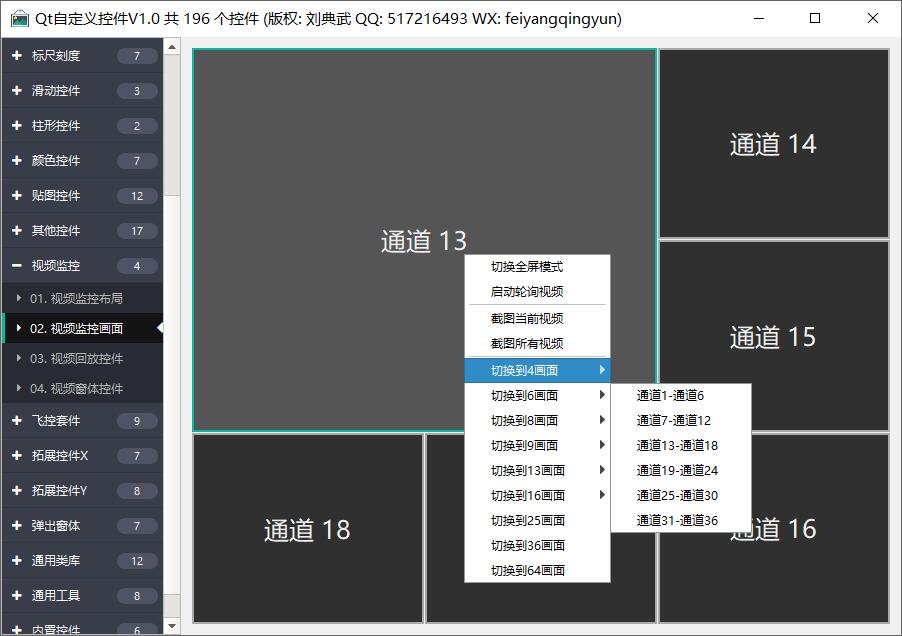
Task: Open the 03. 视频回放控件 tree item
Action: [76, 358]
